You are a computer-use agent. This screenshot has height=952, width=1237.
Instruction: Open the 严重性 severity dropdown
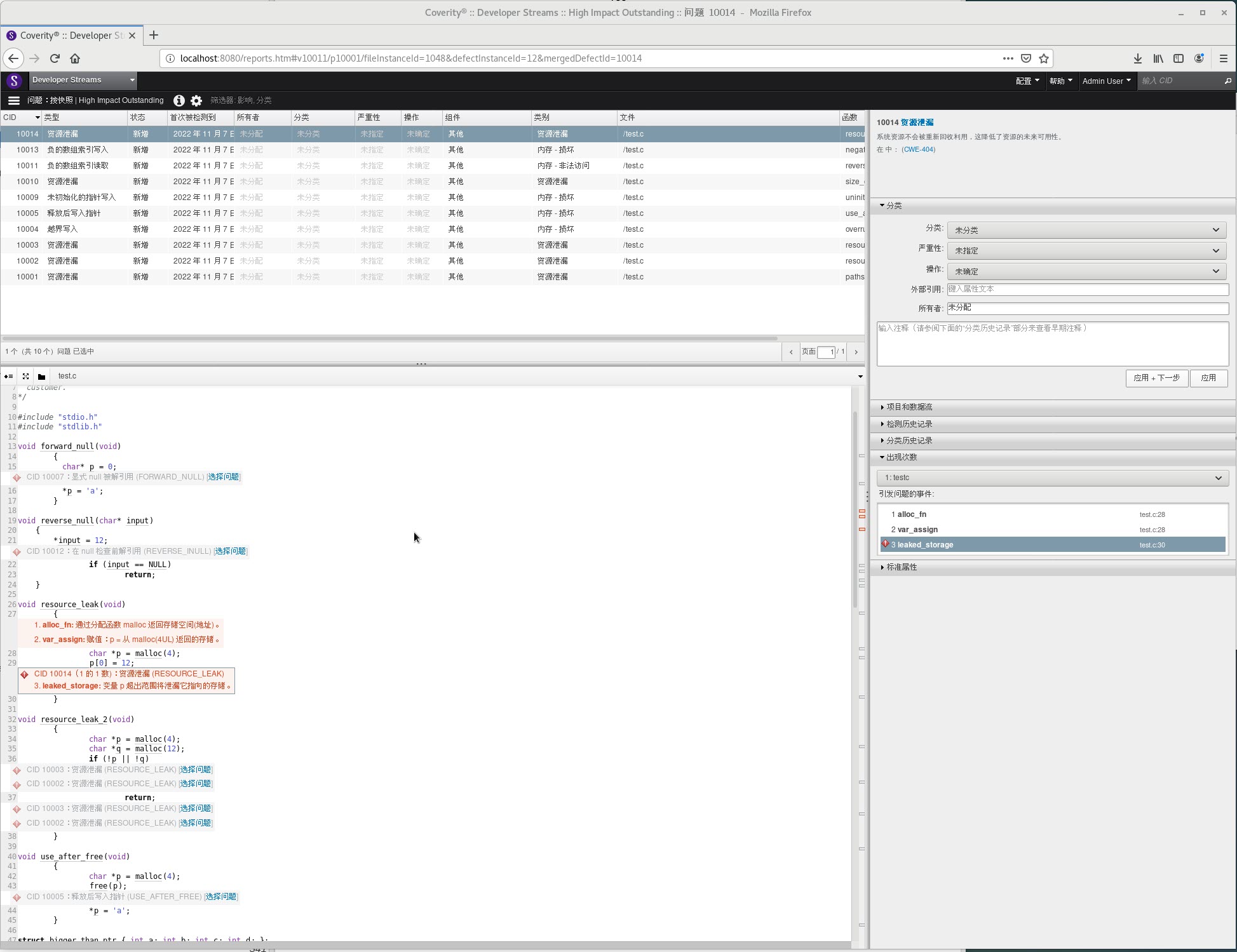click(1086, 251)
